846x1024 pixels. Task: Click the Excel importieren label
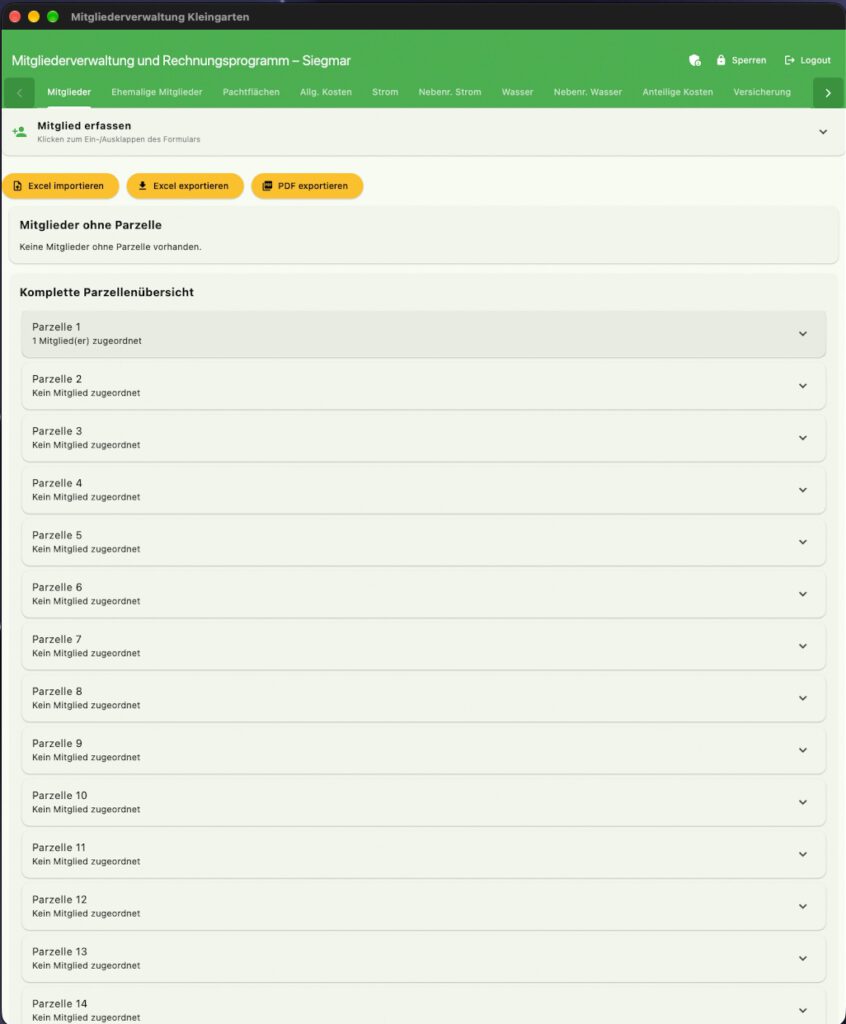point(66,186)
